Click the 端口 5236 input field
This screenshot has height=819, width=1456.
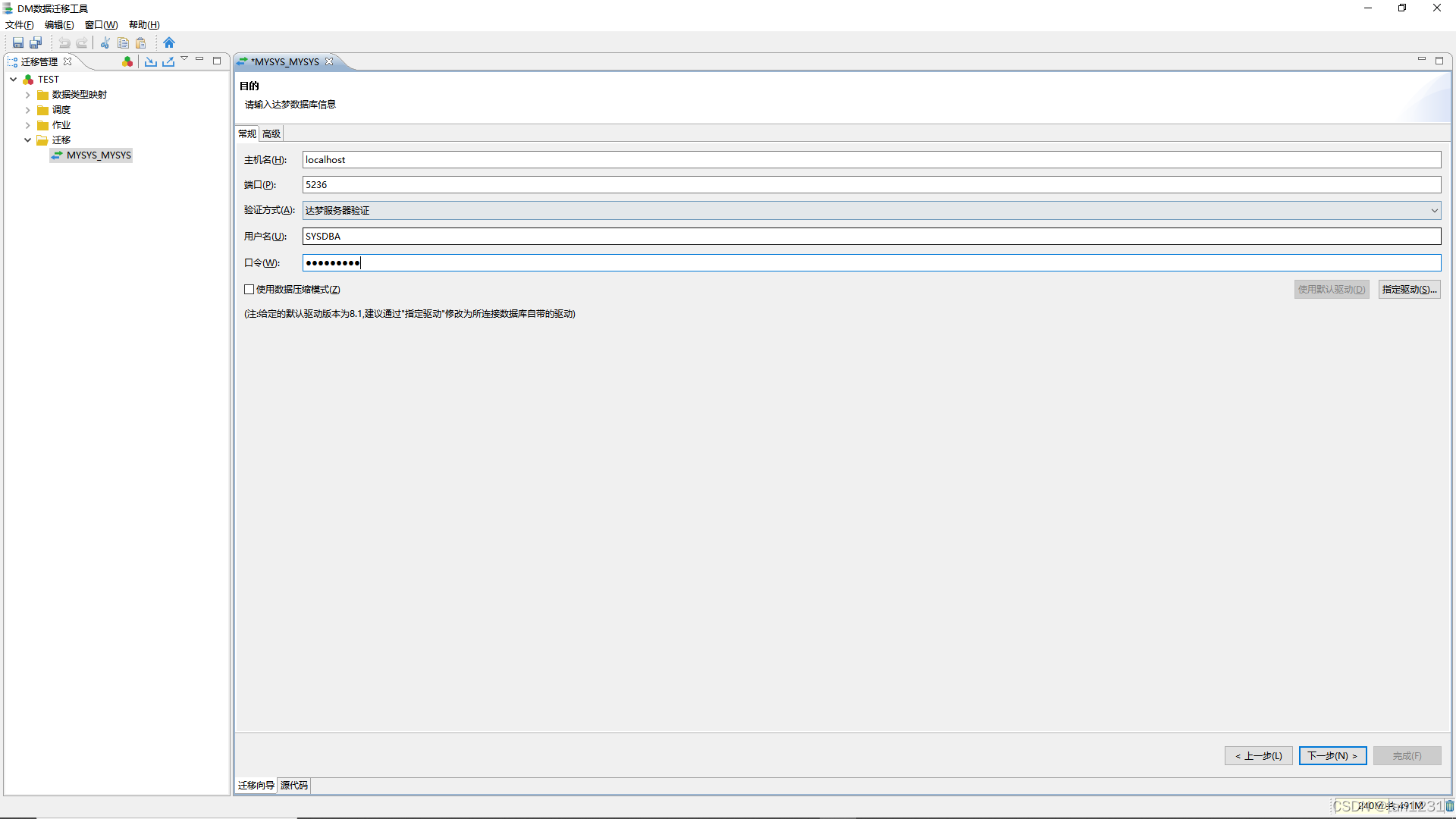(x=871, y=185)
